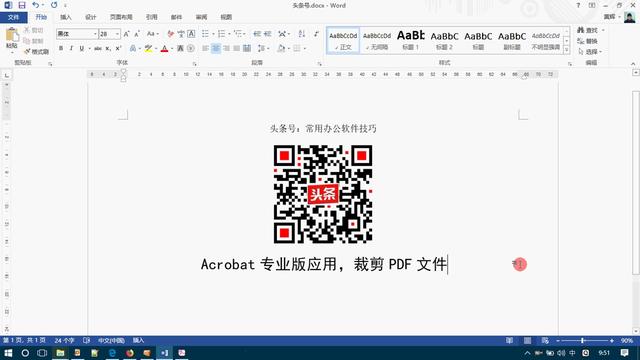Click the Save icon in quick access toolbar
Screen dimensions: 640x360
click(22, 5)
